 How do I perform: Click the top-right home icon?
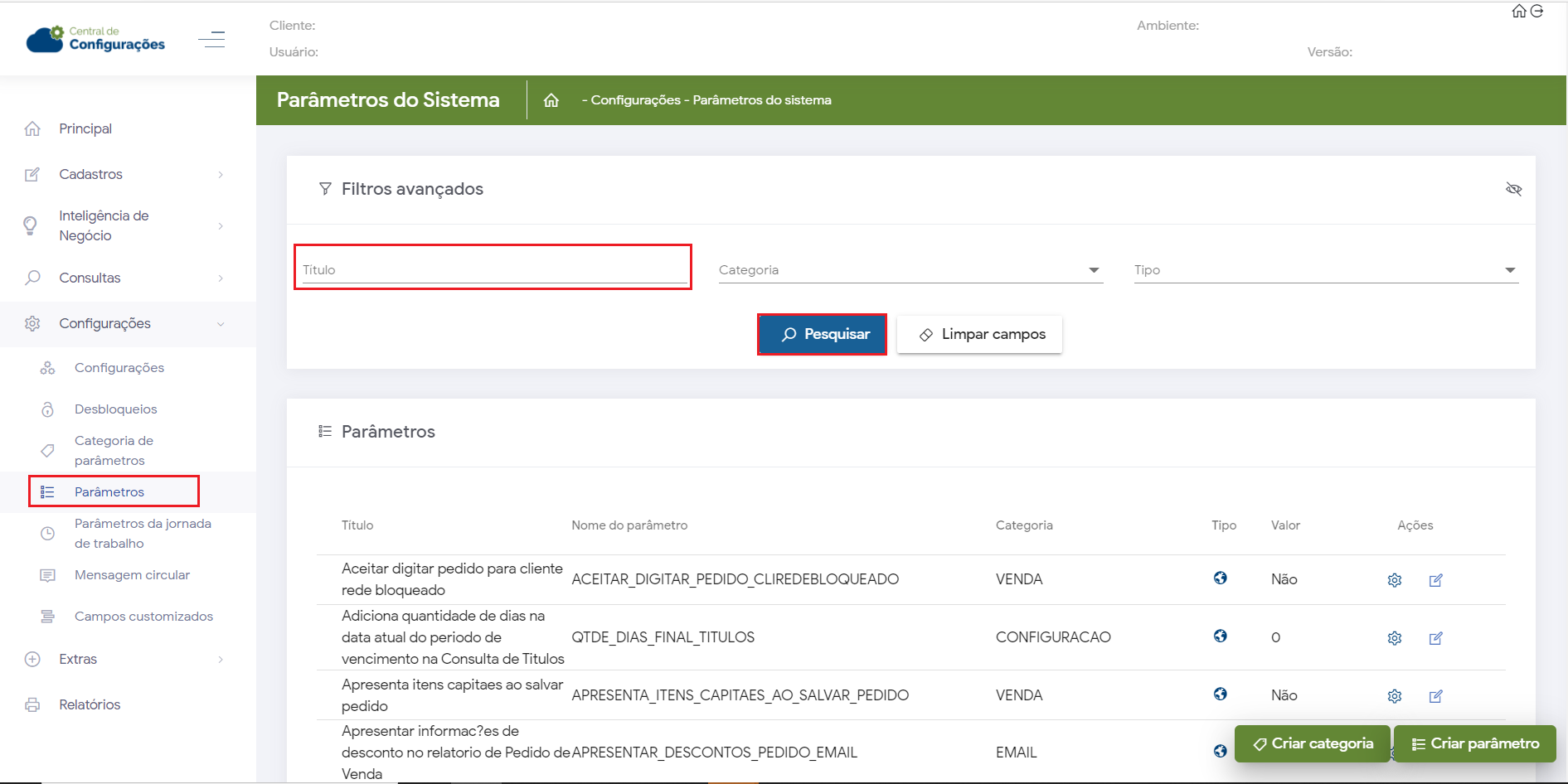tap(1518, 11)
